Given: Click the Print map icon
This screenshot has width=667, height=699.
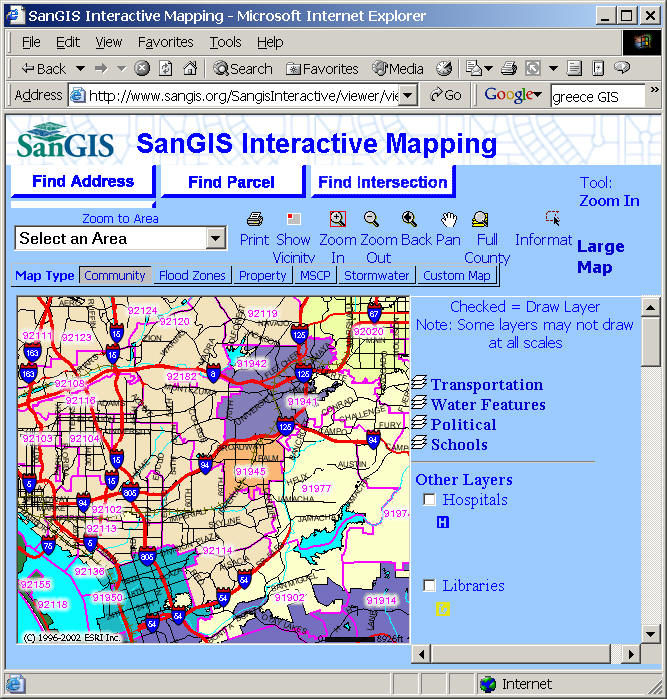Looking at the screenshot, I should pos(255,219).
